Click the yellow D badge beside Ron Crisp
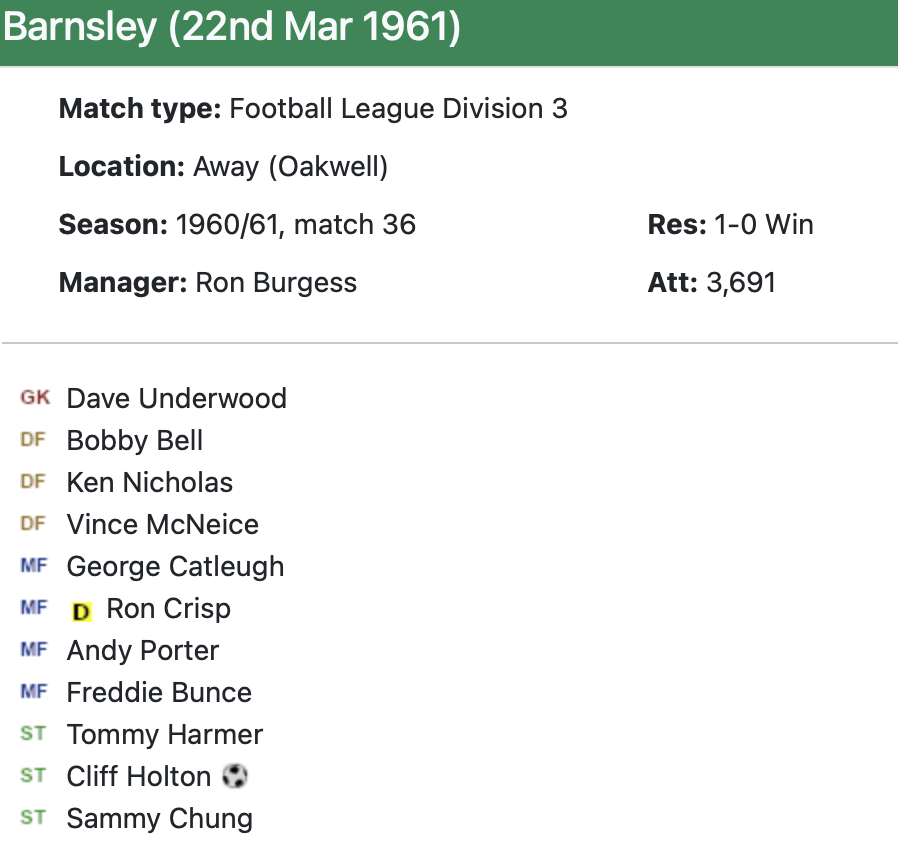This screenshot has width=898, height=854. (82, 610)
